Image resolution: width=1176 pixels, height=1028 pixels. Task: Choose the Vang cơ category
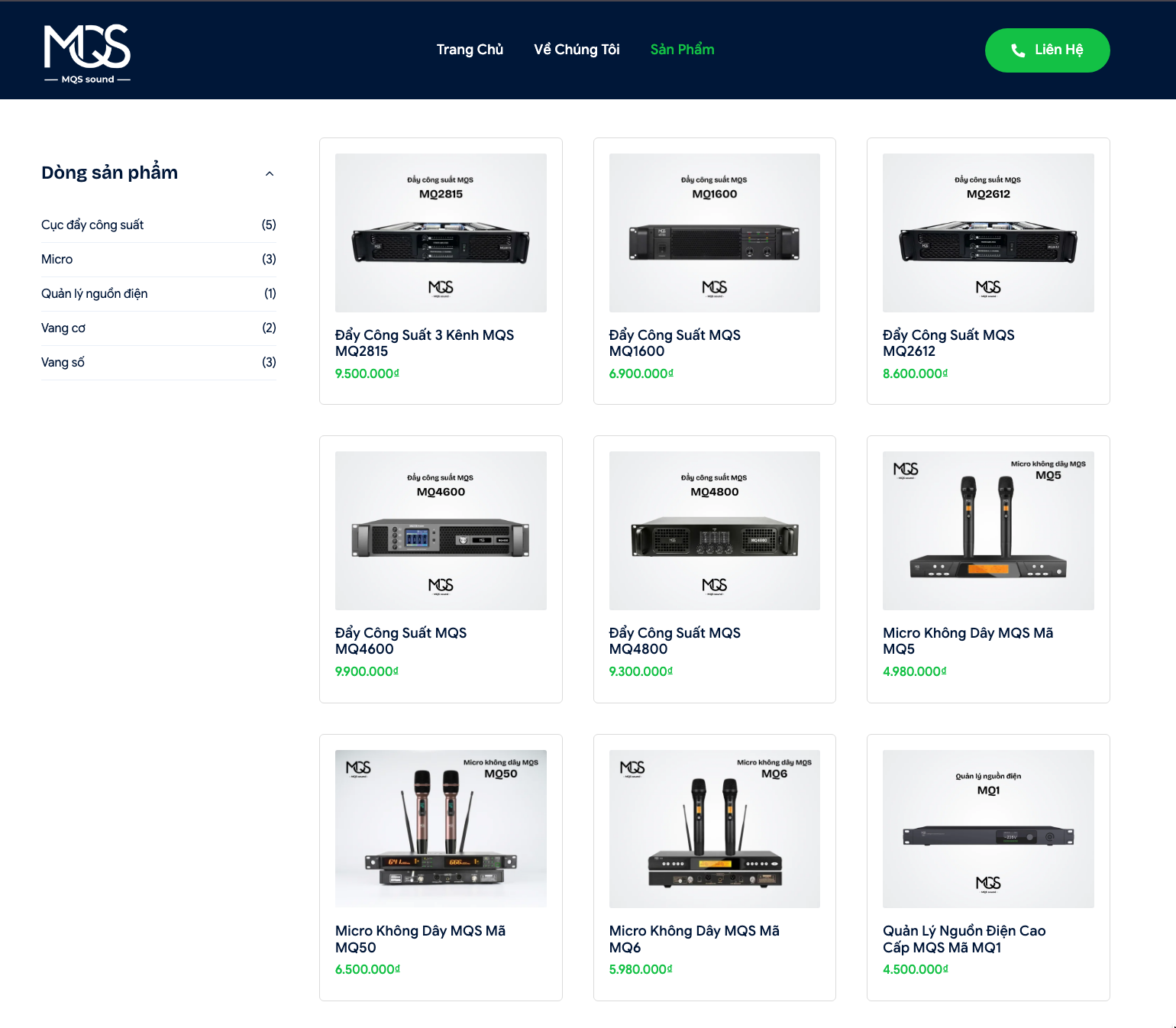[x=63, y=328]
